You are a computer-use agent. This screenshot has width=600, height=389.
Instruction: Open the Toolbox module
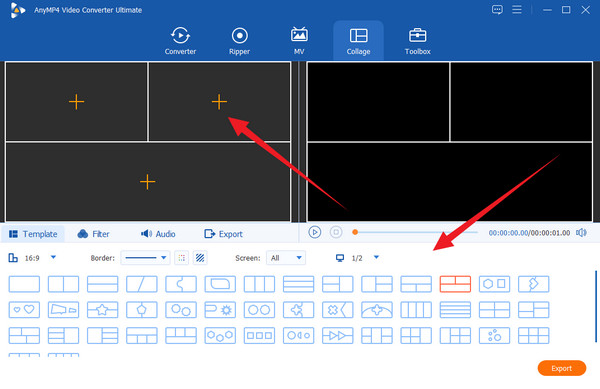click(x=417, y=41)
